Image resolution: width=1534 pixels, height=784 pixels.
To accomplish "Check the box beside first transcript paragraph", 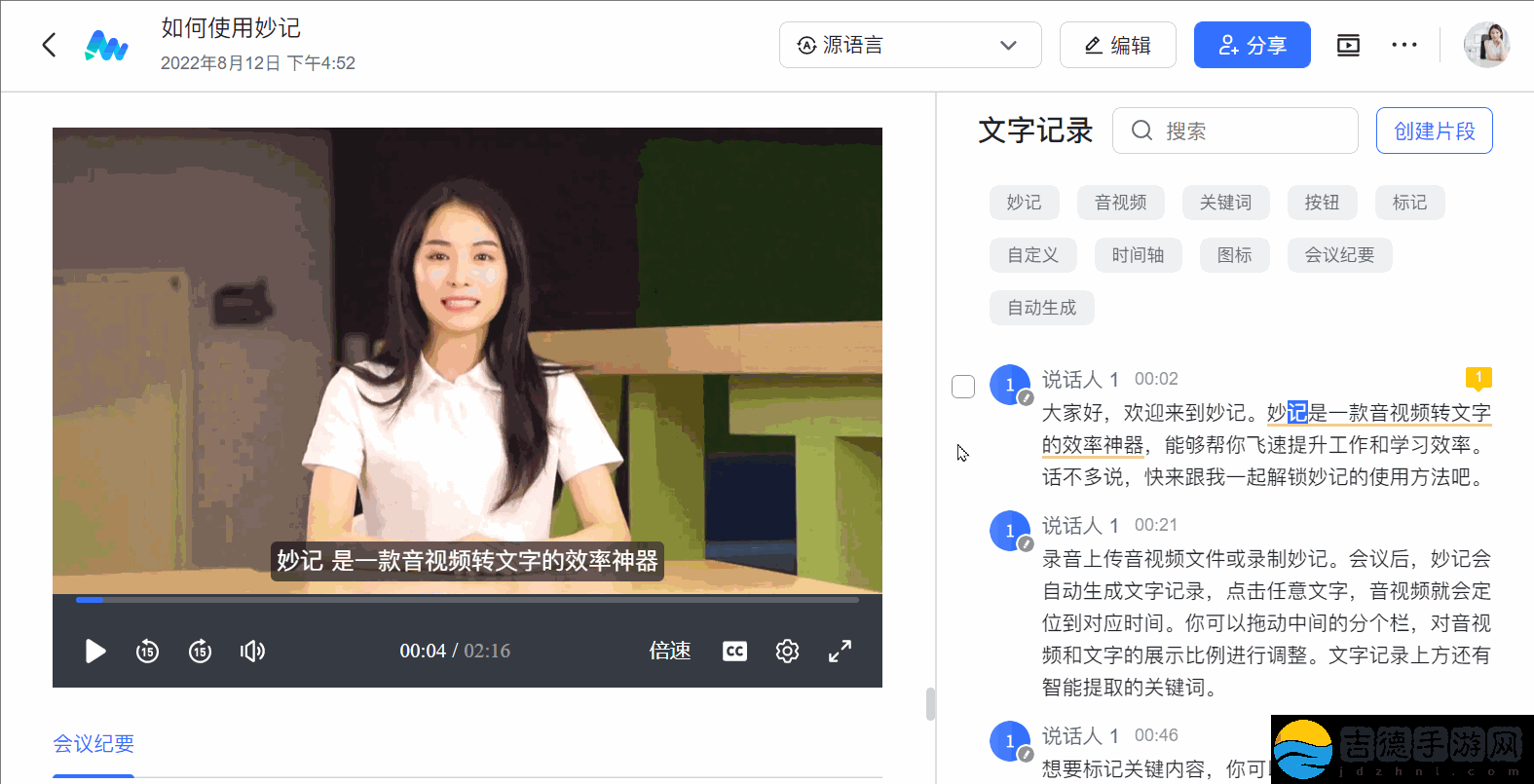I will [963, 387].
